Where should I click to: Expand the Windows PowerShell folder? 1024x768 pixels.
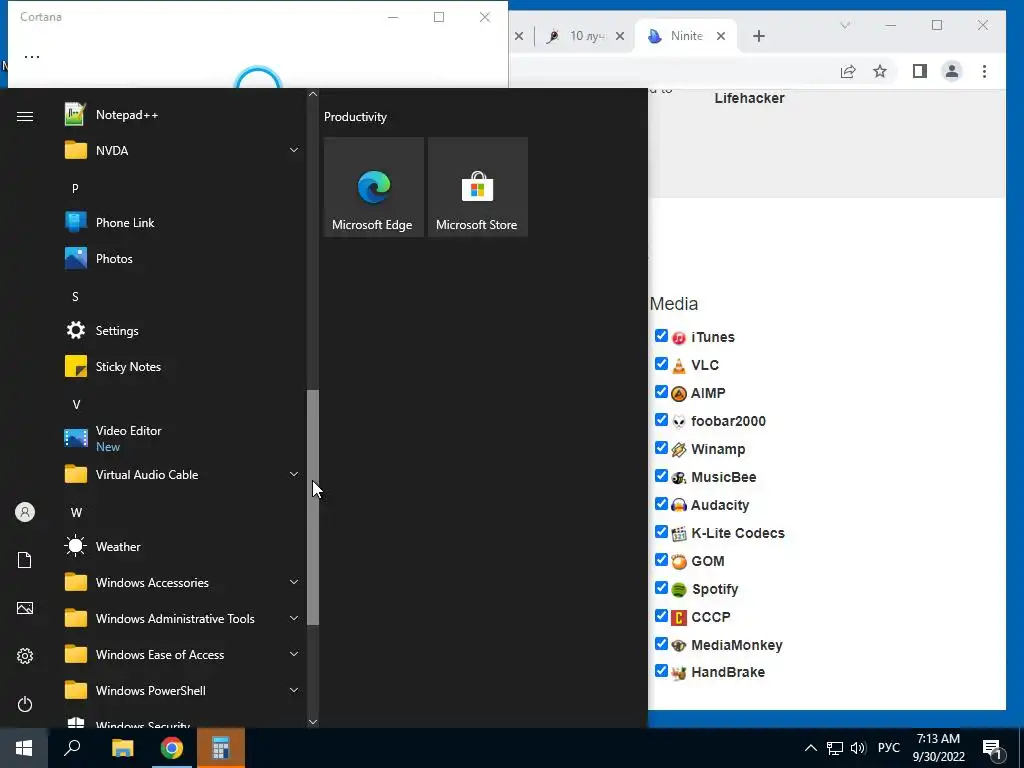coord(182,690)
